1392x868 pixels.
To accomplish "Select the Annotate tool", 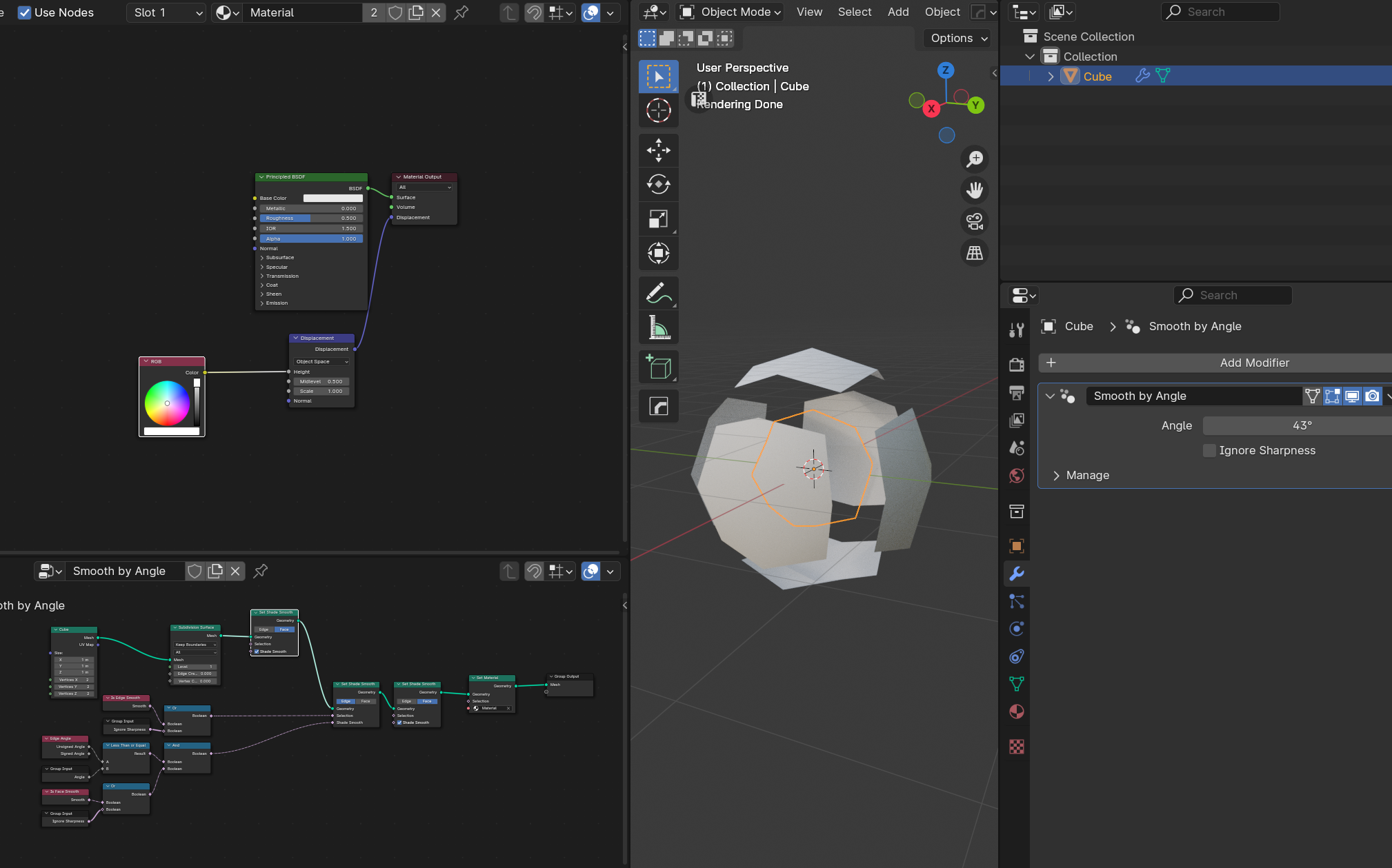I will coord(659,293).
